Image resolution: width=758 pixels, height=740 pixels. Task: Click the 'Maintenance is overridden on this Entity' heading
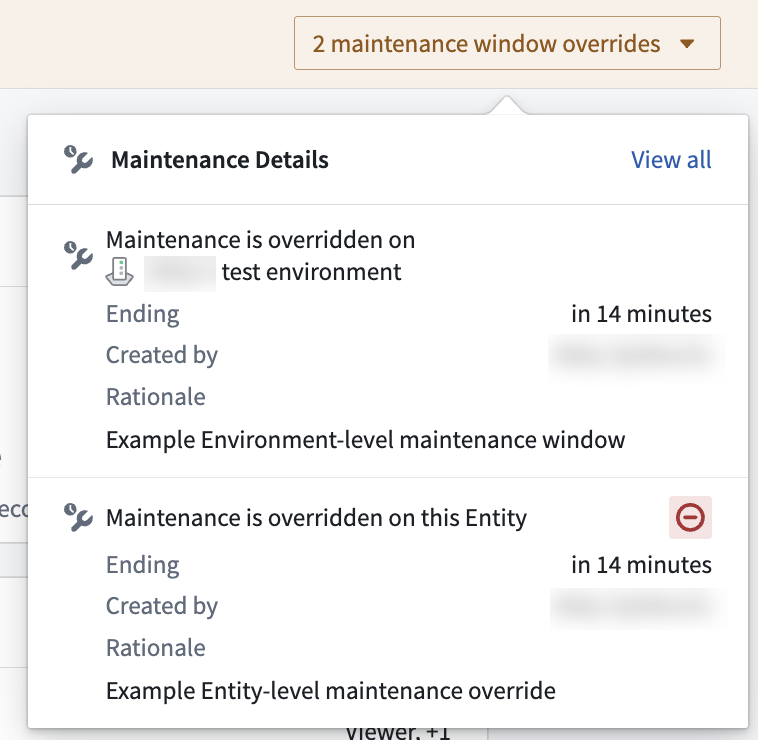tap(316, 518)
